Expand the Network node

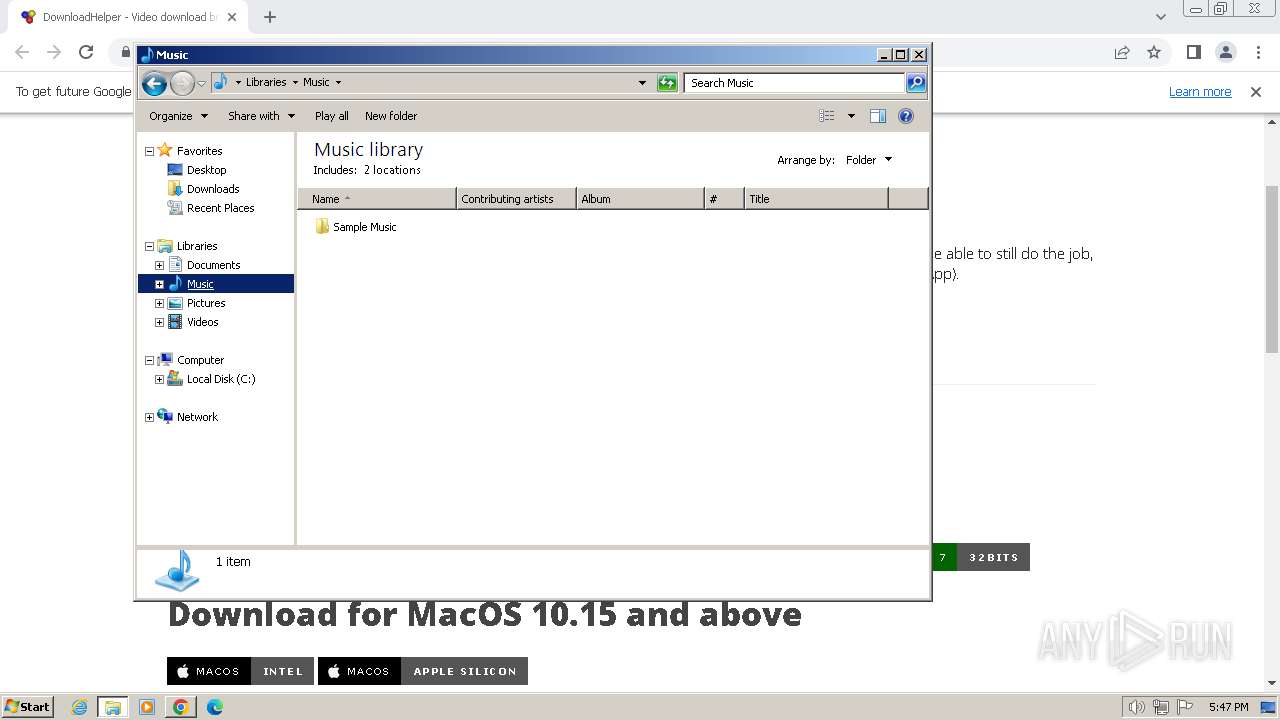149,417
